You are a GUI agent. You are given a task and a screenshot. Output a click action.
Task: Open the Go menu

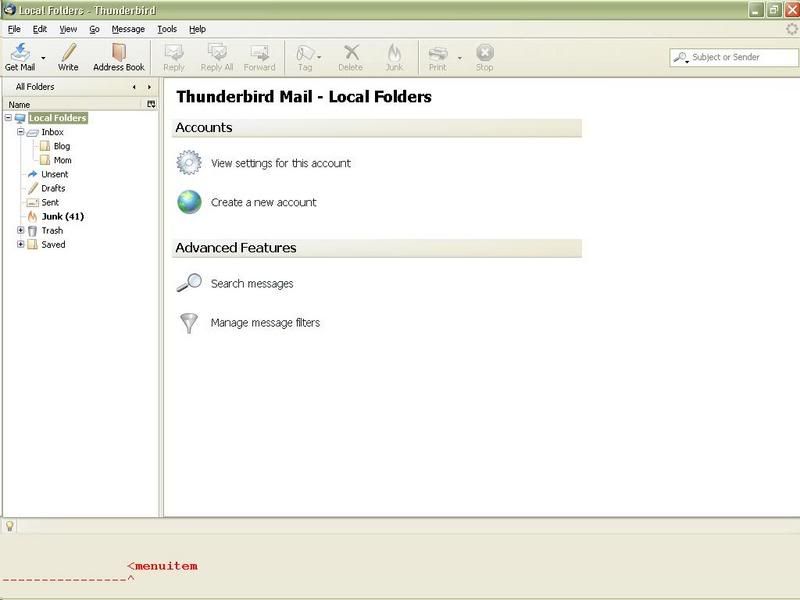point(94,29)
